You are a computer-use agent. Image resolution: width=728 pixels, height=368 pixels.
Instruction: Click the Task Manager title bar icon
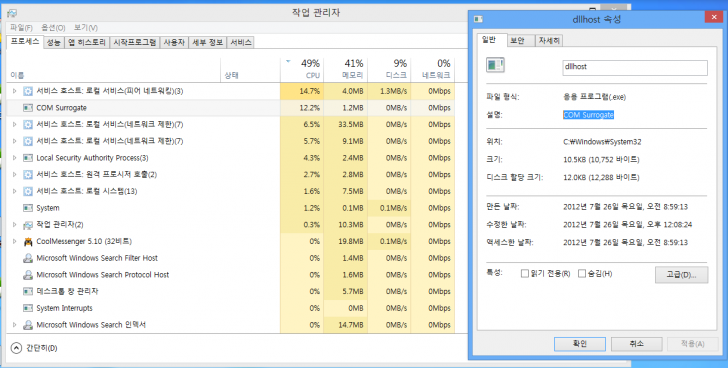pyautogui.click(x=12, y=13)
